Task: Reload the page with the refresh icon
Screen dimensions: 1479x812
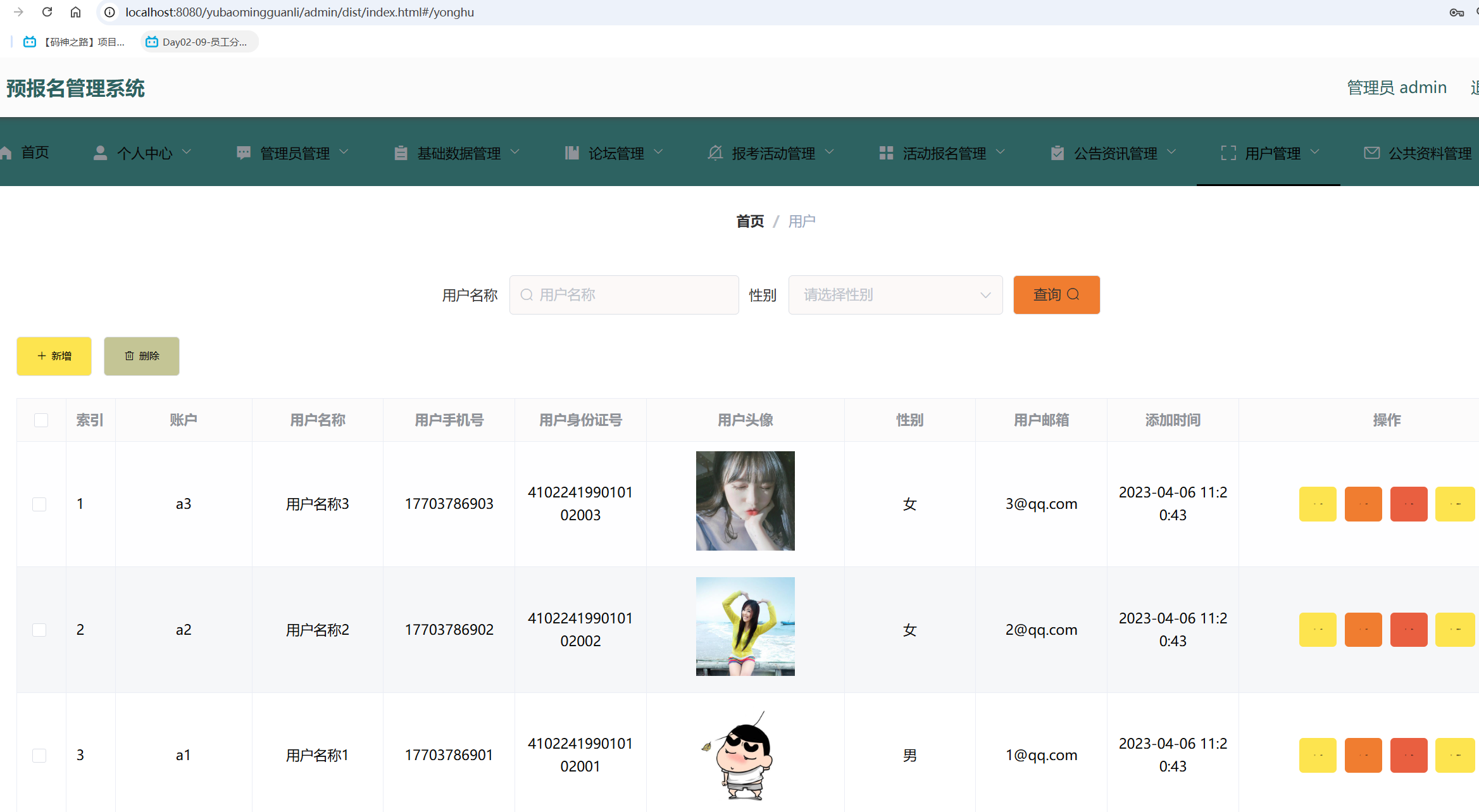Action: click(47, 12)
